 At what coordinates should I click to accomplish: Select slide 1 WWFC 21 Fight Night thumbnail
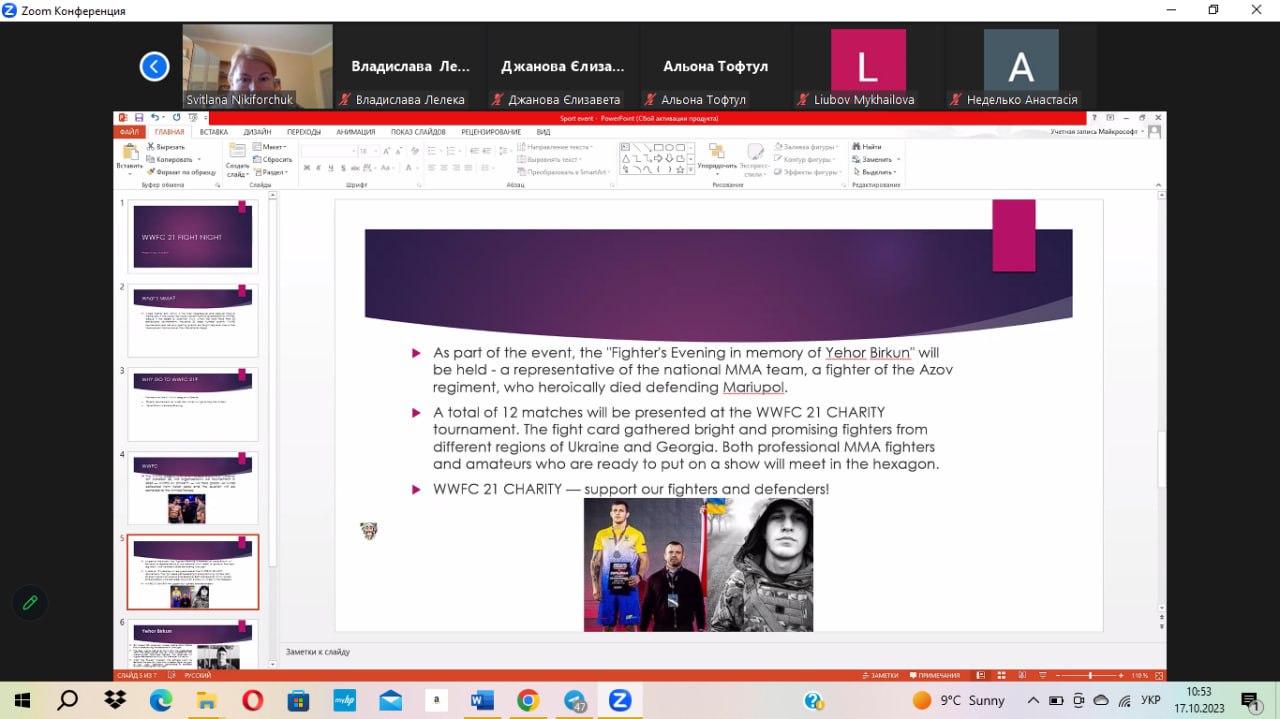click(193, 236)
